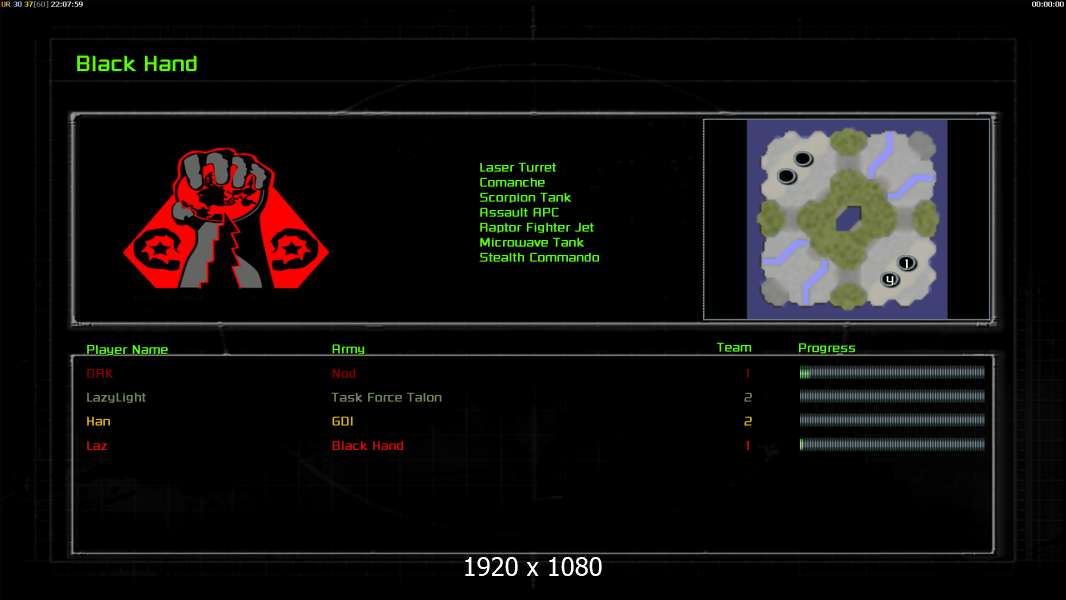Click the Team column header
Screen dimensions: 1066x600
[x=734, y=347]
